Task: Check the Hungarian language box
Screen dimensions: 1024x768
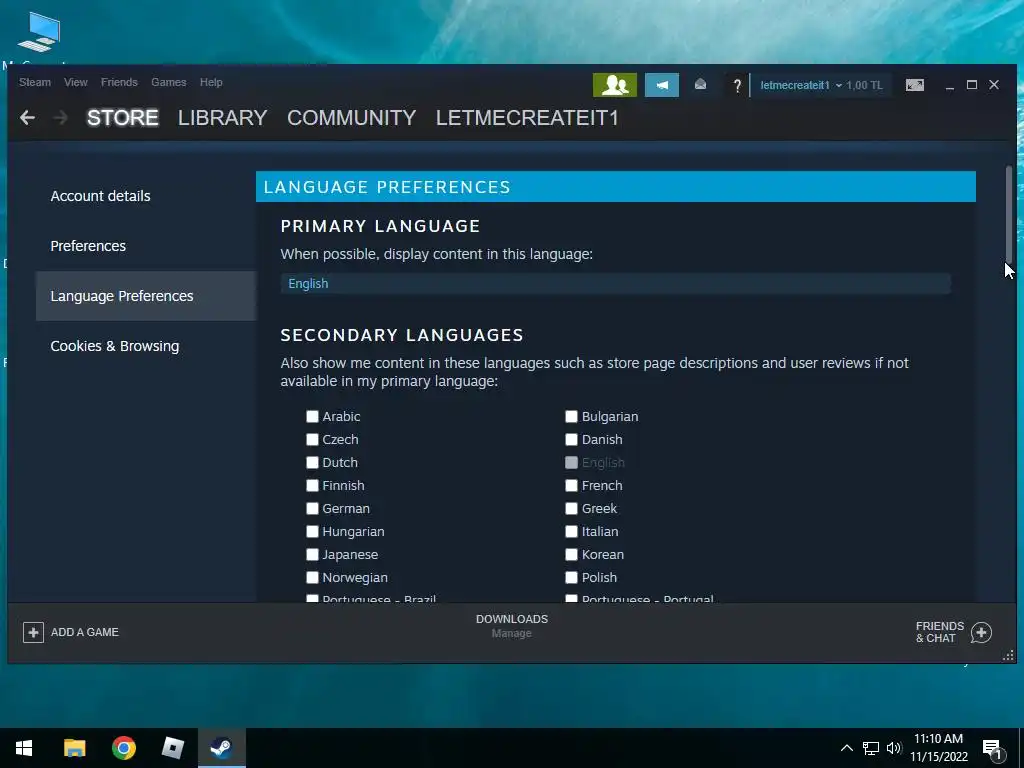Action: pyautogui.click(x=312, y=532)
